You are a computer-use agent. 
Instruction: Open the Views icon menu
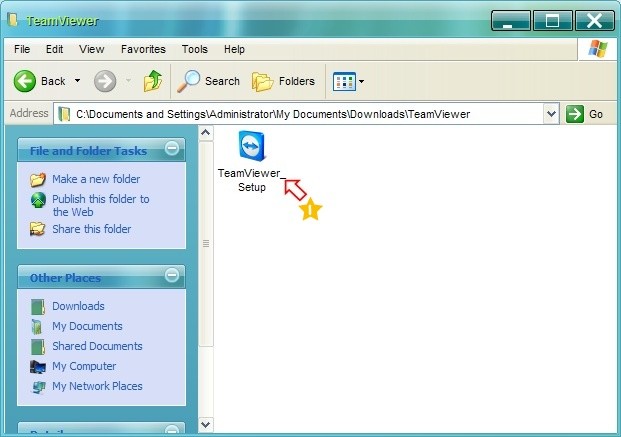(344, 81)
